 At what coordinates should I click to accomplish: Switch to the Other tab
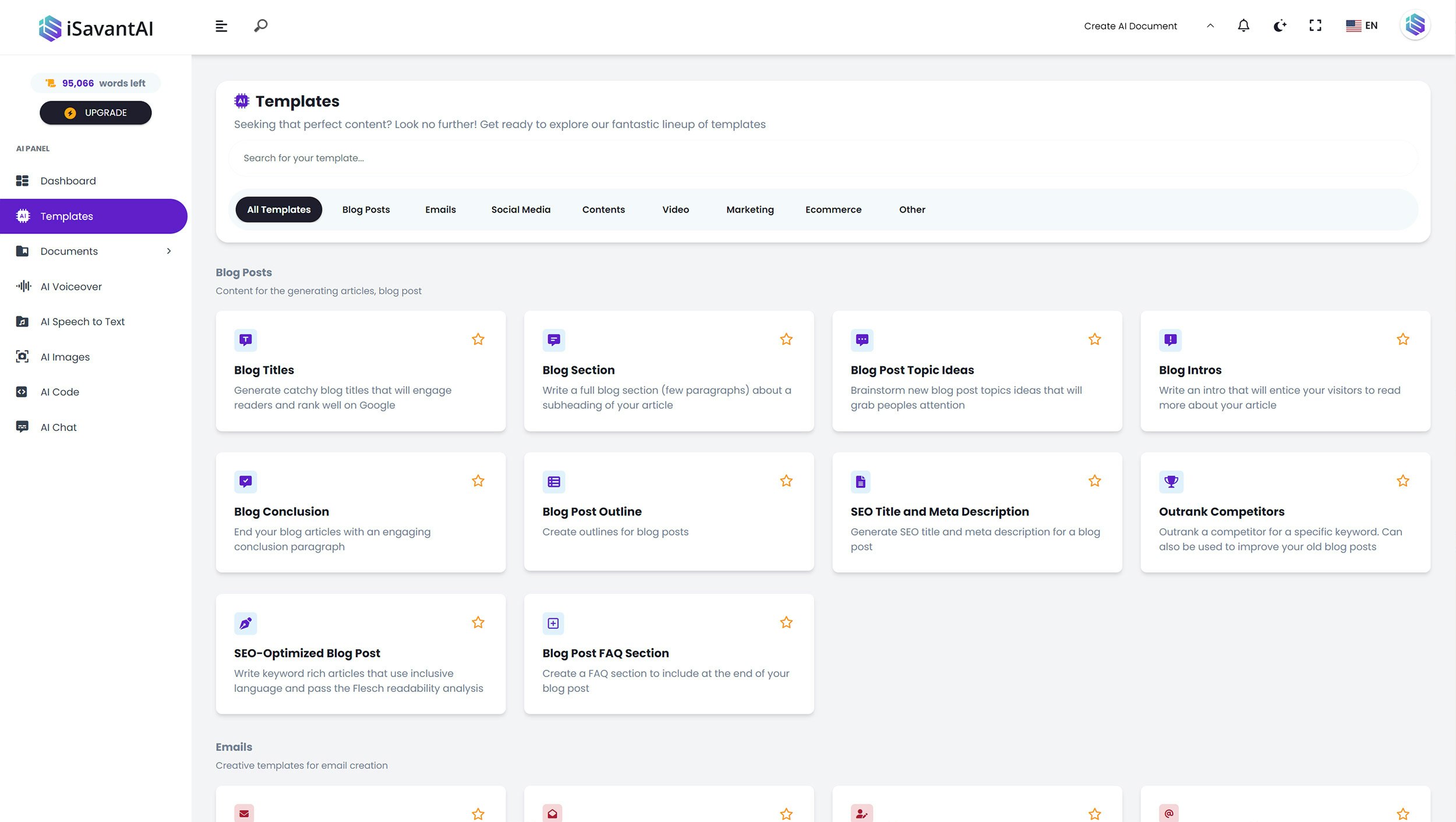click(x=912, y=210)
